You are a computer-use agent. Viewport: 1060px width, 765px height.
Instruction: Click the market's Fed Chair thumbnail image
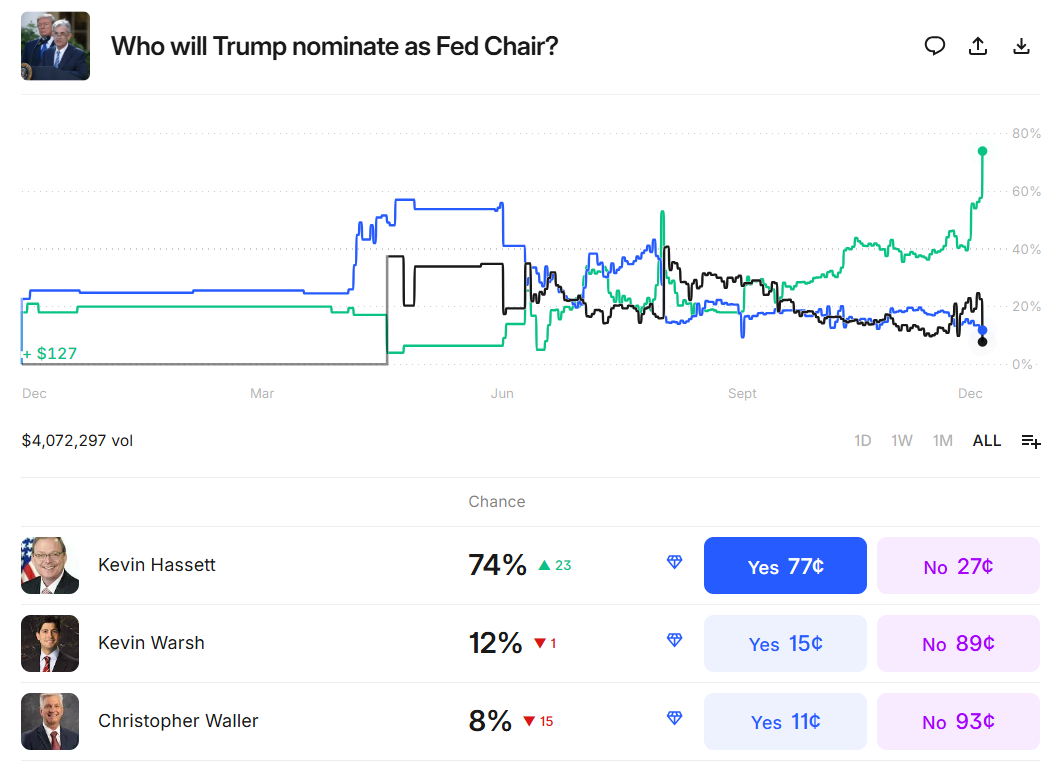(x=55, y=45)
